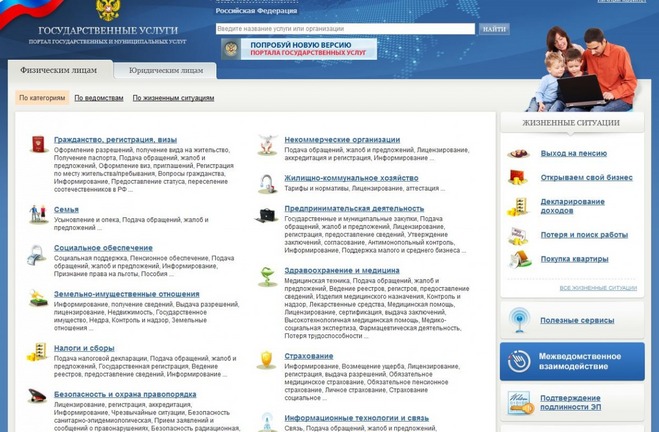Select the Физическим лицам tab
This screenshot has height=432, width=659.
(x=57, y=70)
